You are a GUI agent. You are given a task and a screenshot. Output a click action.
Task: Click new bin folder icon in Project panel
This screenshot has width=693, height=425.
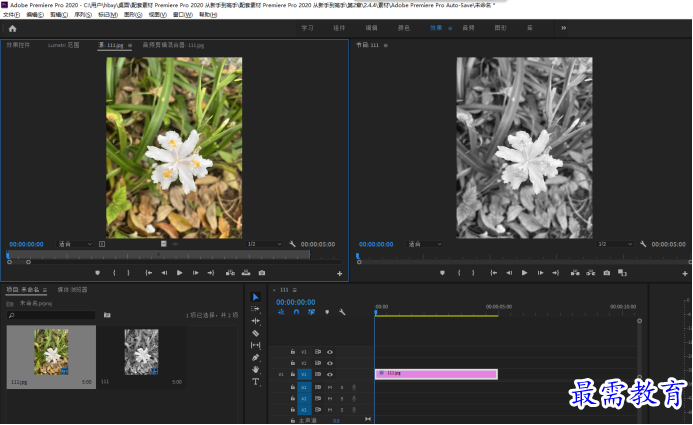pyautogui.click(x=107, y=315)
